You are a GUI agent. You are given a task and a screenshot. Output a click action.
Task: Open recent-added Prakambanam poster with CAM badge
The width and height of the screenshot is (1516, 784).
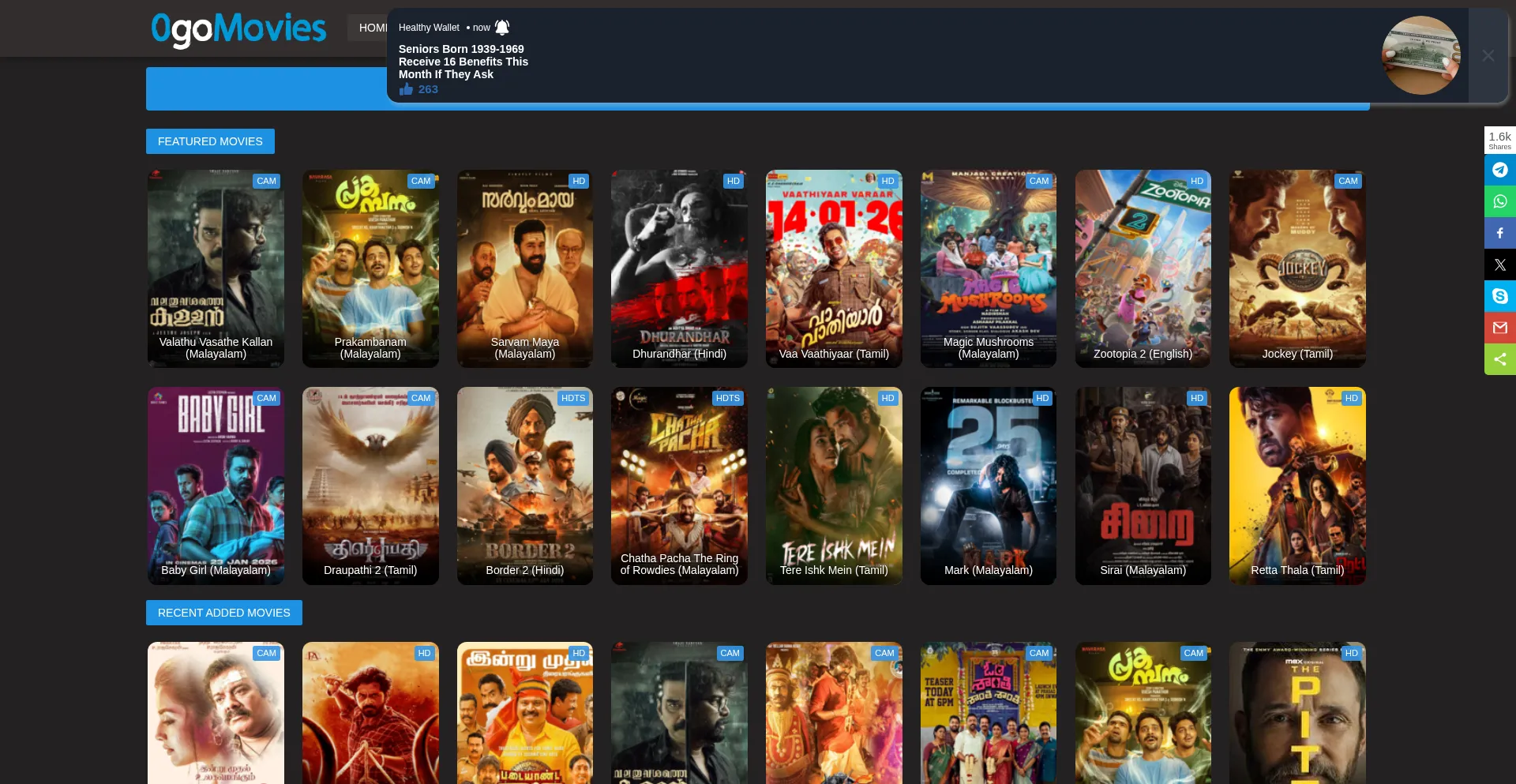pyautogui.click(x=1143, y=713)
